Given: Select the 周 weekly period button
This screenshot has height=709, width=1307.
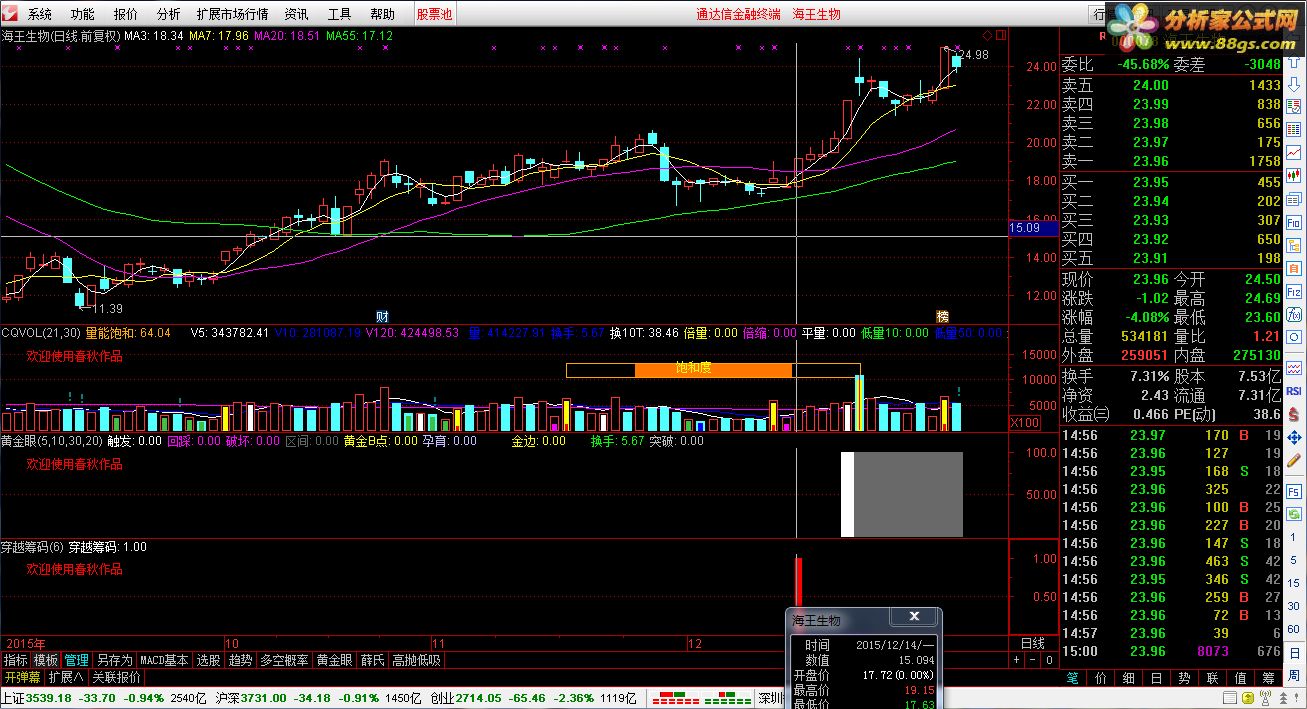Looking at the screenshot, I should (x=1293, y=675).
